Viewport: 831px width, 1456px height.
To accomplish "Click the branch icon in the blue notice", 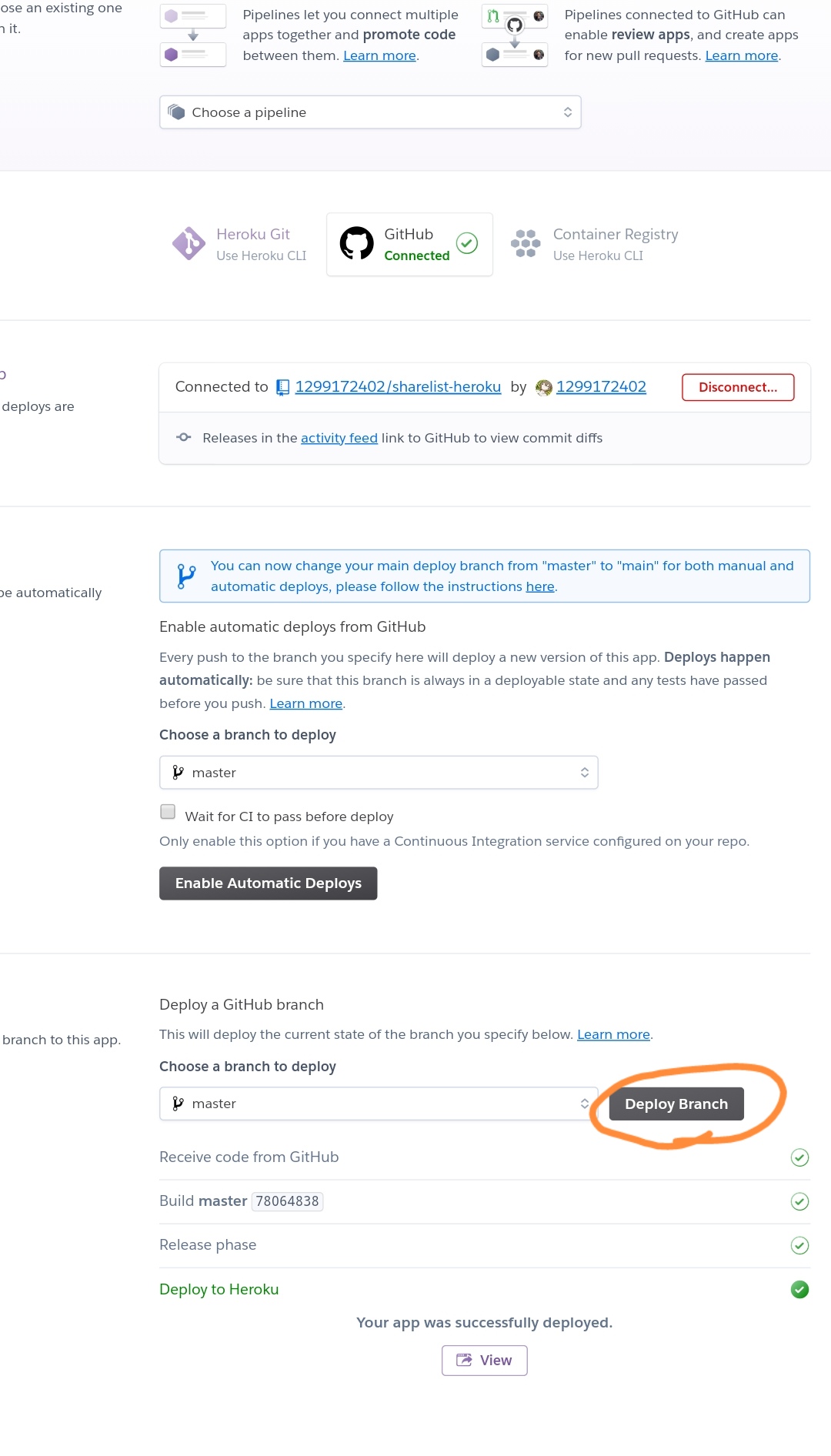I will tap(184, 575).
